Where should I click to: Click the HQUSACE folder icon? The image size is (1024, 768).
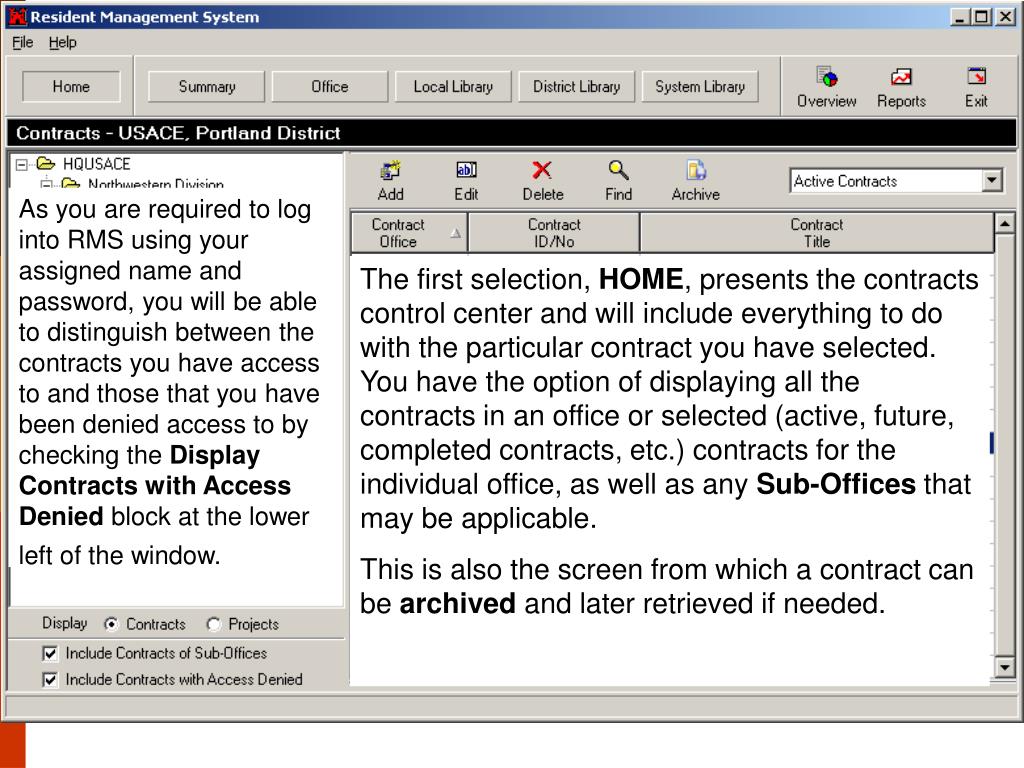click(x=46, y=163)
